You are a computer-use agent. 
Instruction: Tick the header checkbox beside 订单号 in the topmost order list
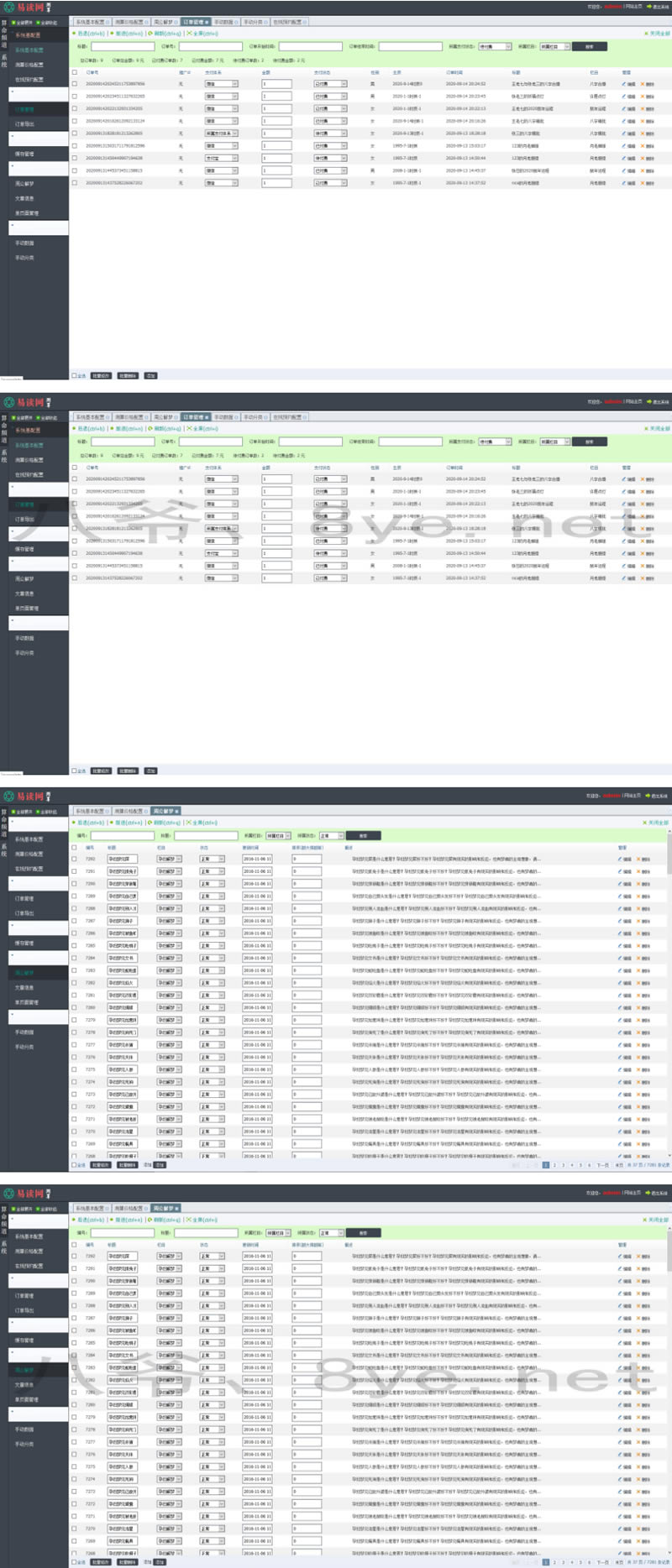74,72
